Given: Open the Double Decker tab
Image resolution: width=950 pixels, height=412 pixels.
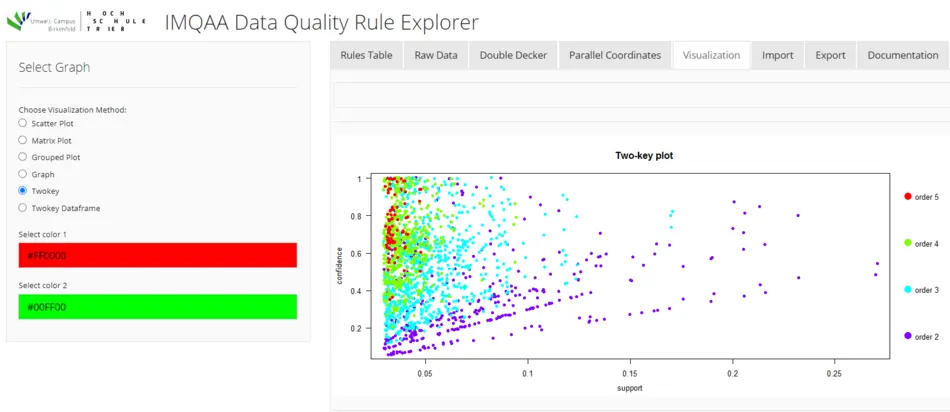Looking at the screenshot, I should pyautogui.click(x=513, y=55).
